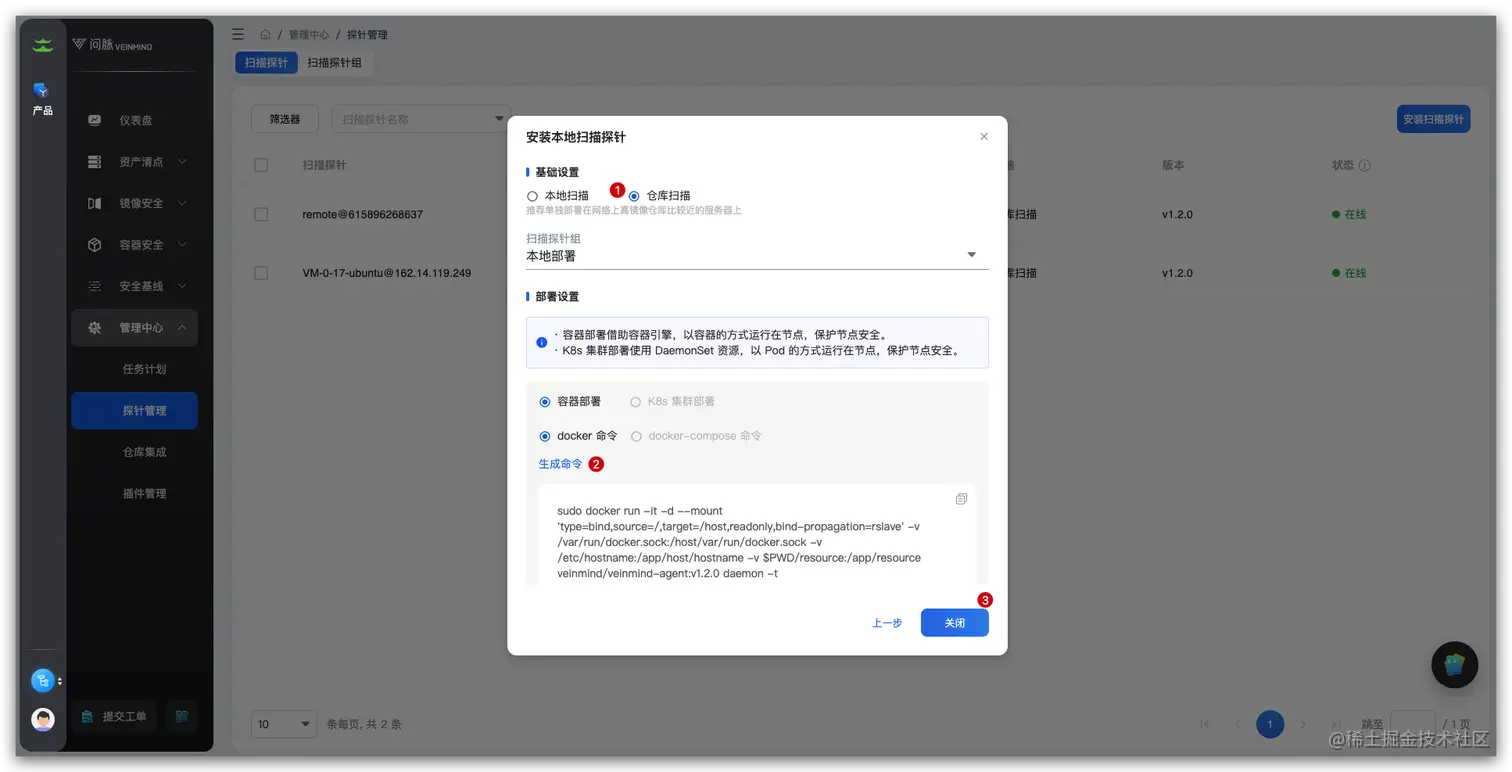Toggle the hamburger sidebar menu icon
Image resolution: width=1512 pixels, height=772 pixels.
click(x=238, y=34)
